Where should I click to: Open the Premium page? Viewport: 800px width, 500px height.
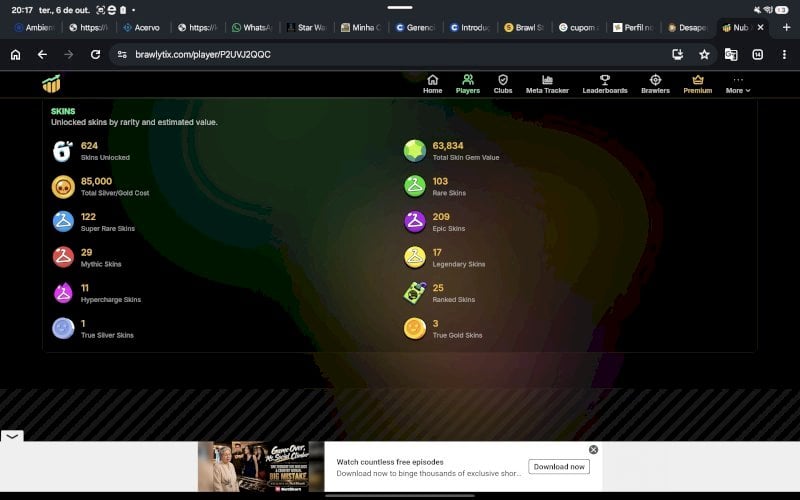click(x=697, y=84)
